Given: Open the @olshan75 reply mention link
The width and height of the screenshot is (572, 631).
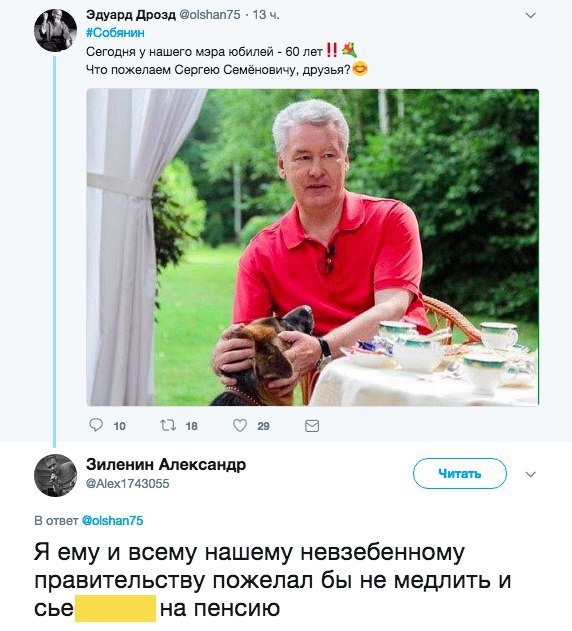Looking at the screenshot, I should [112, 521].
